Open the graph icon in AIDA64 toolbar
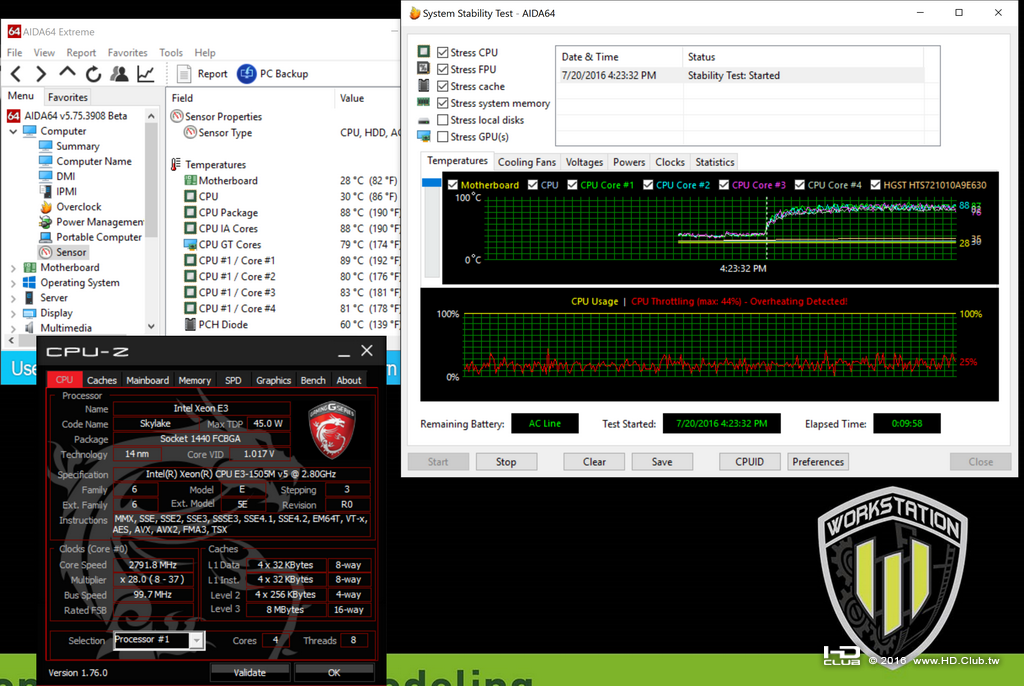 [145, 74]
